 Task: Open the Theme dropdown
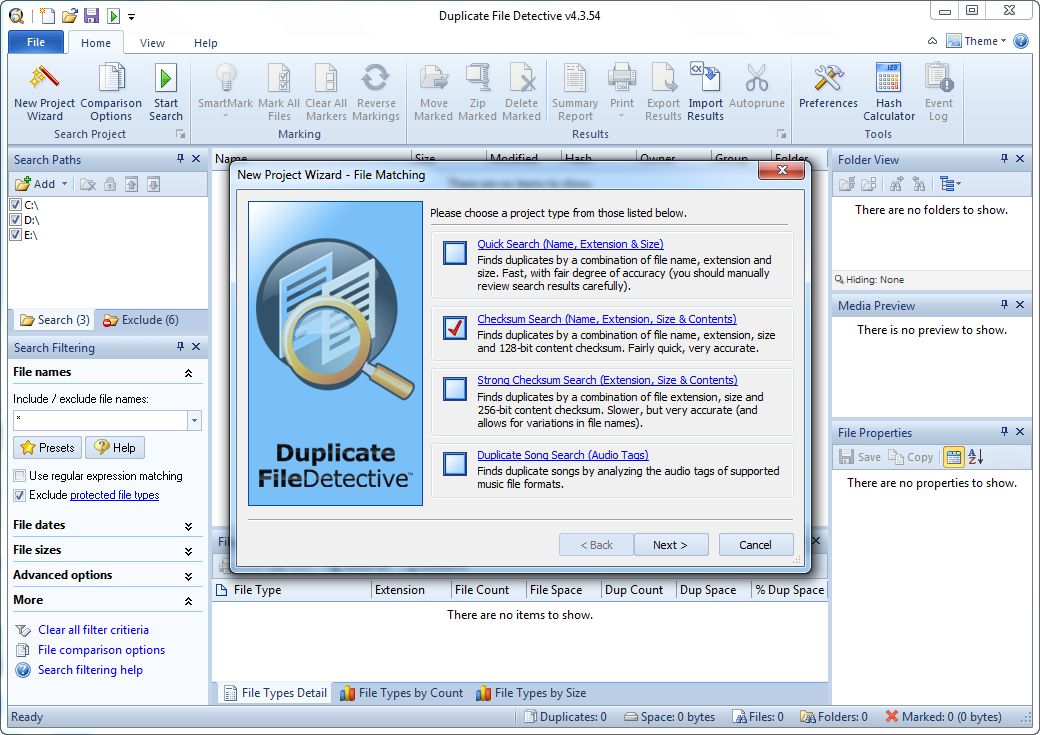coord(976,41)
